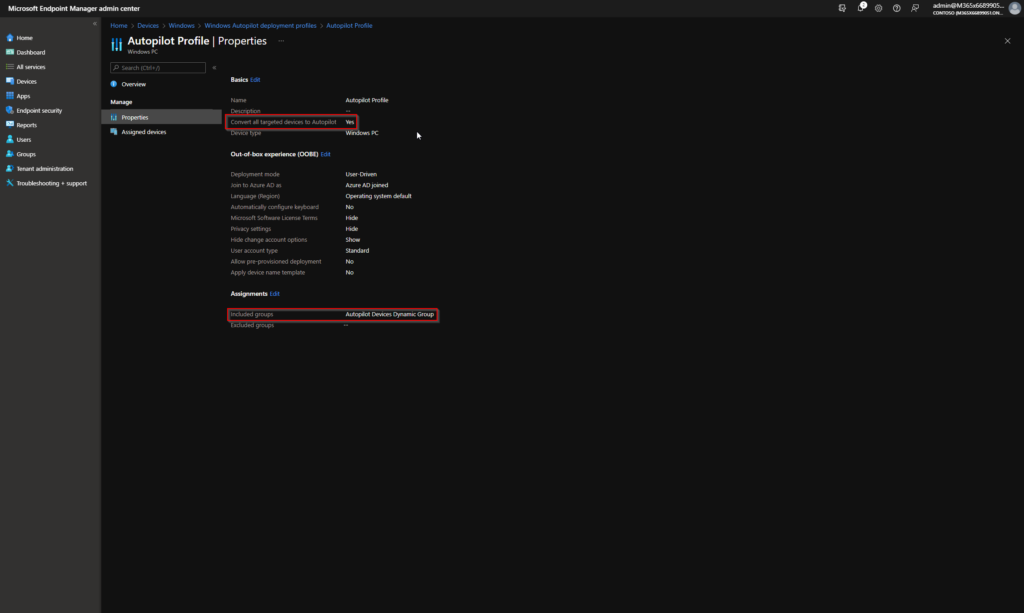Click the Properties menu icon
The image size is (1024, 613).
click(114, 118)
